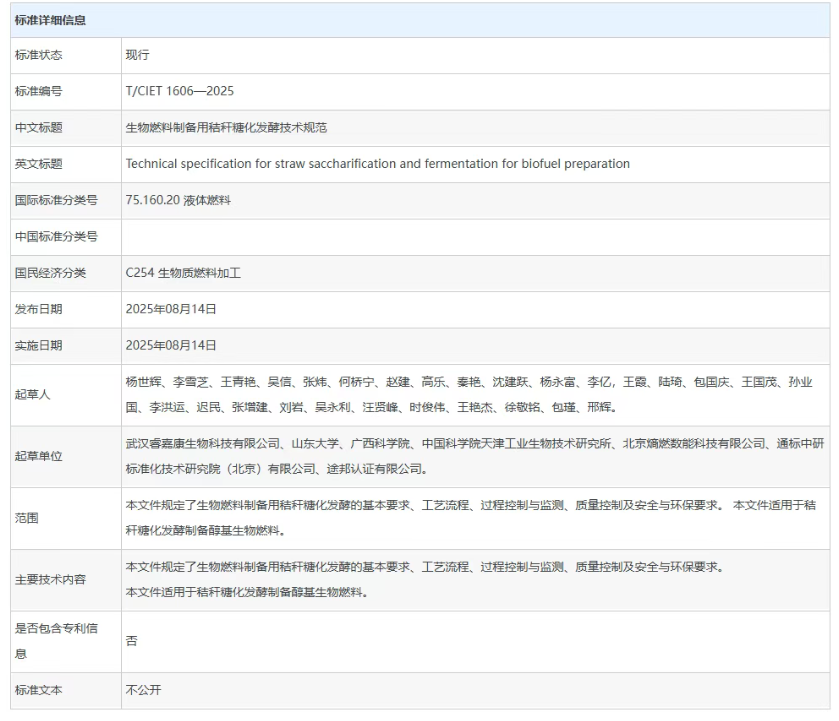
Task: Click the 标准详细信息 table header
Action: [49, 21]
